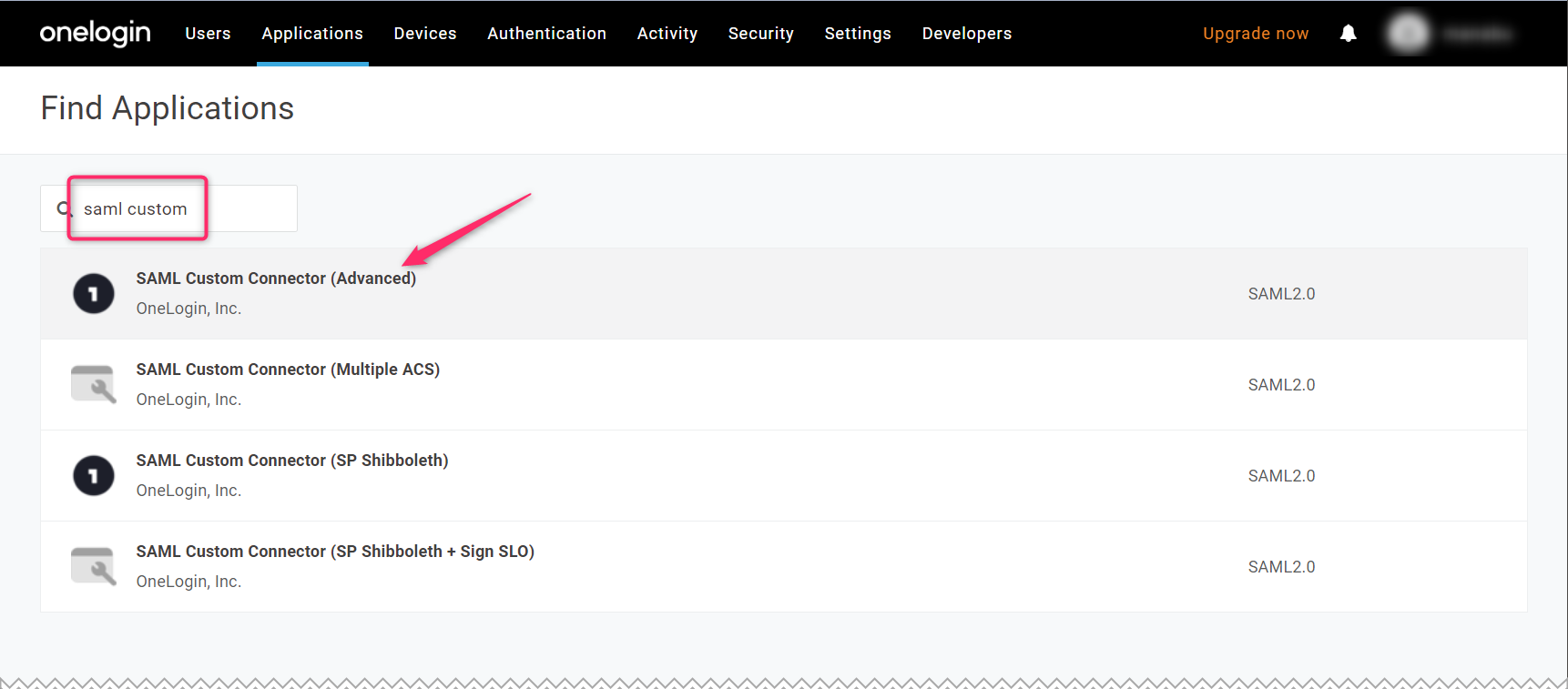Click OneLogin, Inc. under the Sign SLO connector
The width and height of the screenshot is (1568, 689).
coord(188,582)
